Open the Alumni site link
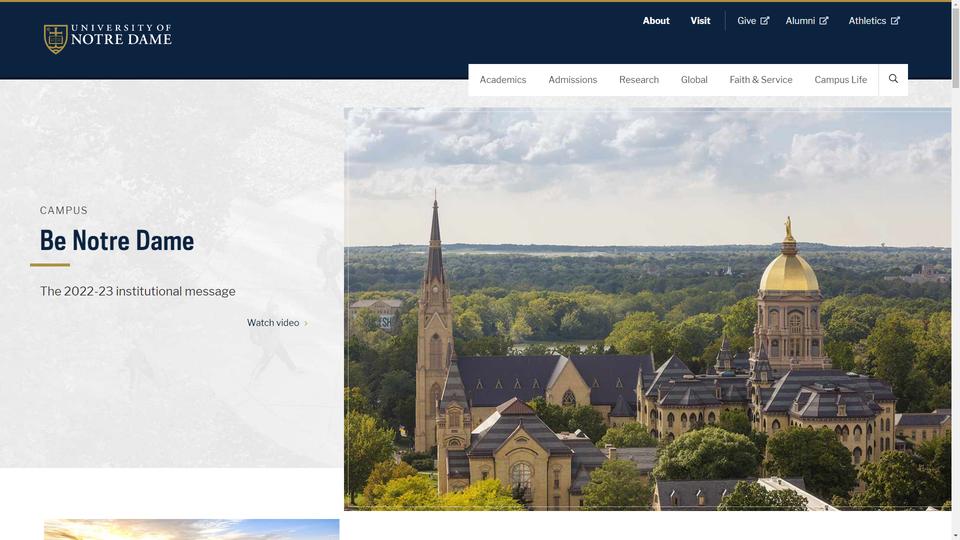 [800, 21]
